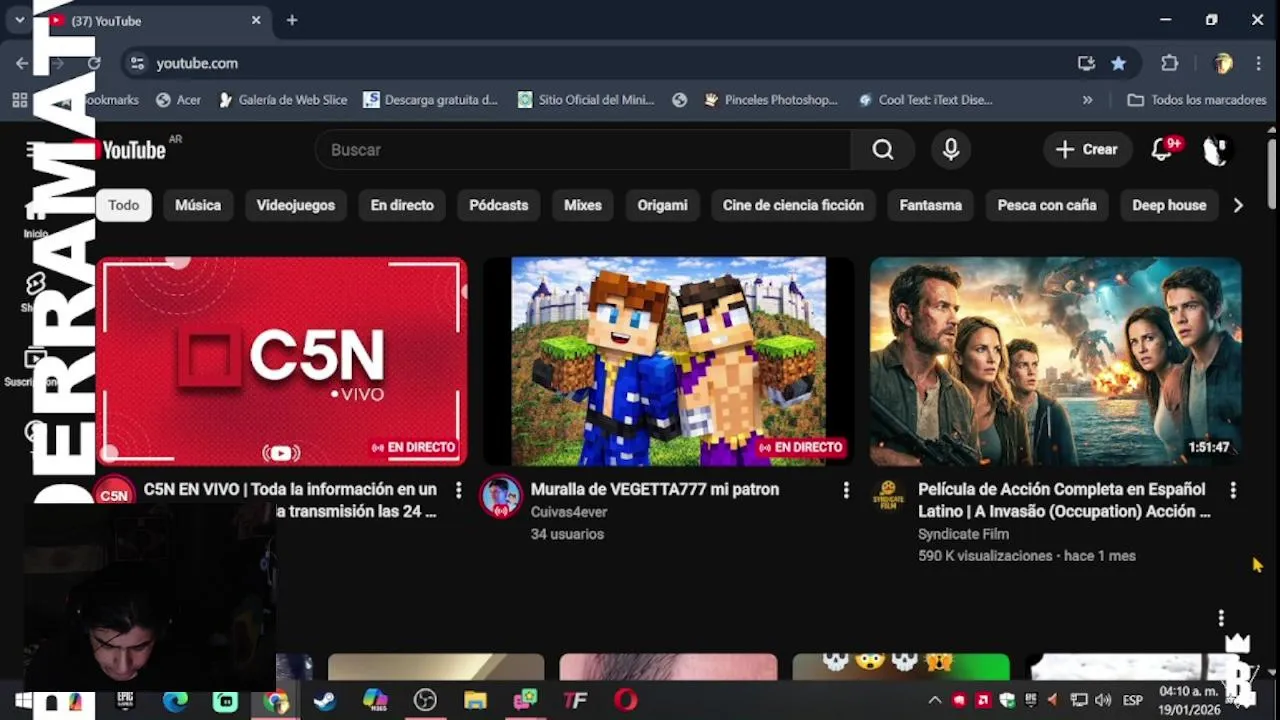Open Microsoft Edge from the taskbar

point(175,700)
